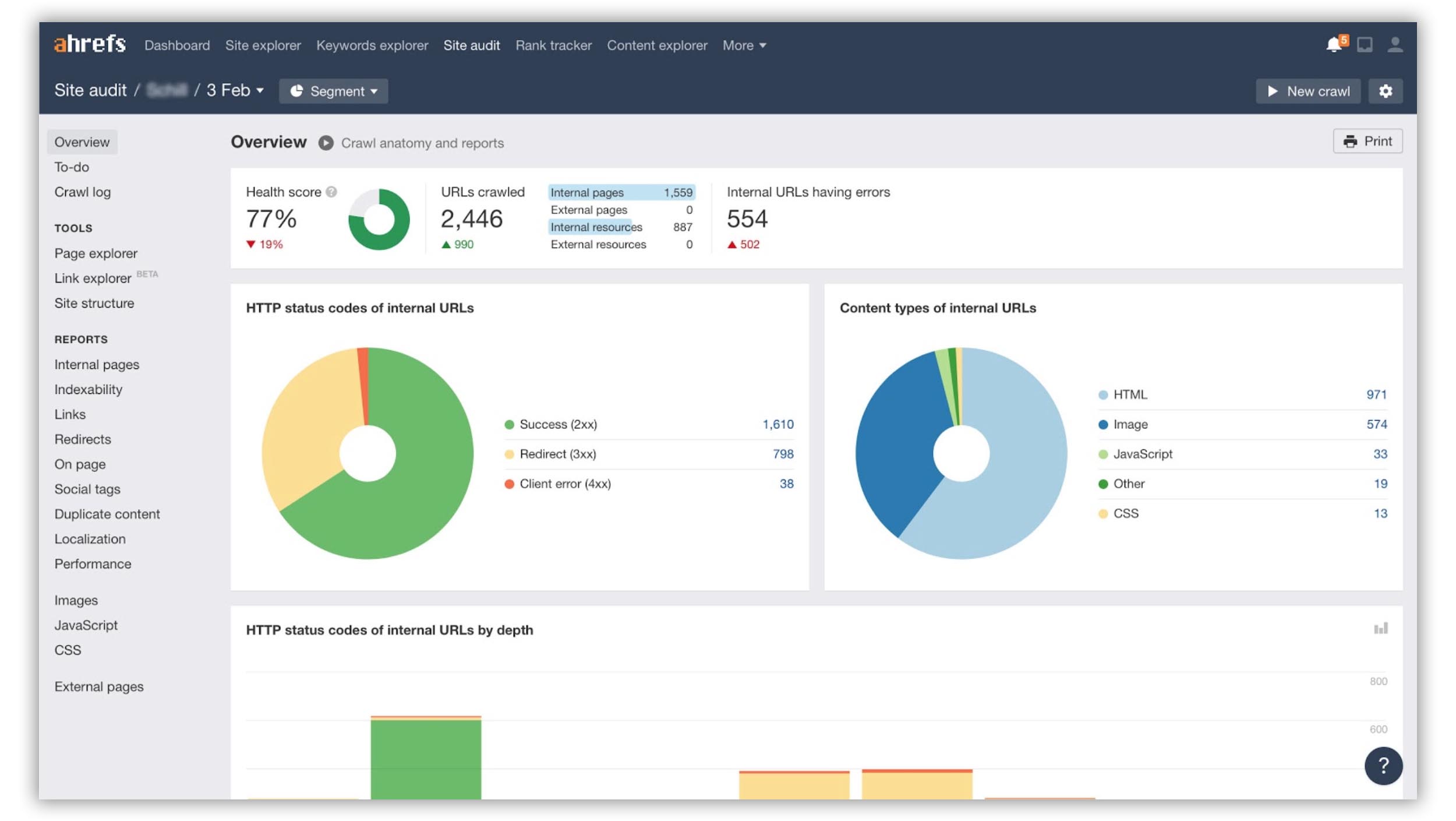Click the 38 Client error count

point(786,484)
